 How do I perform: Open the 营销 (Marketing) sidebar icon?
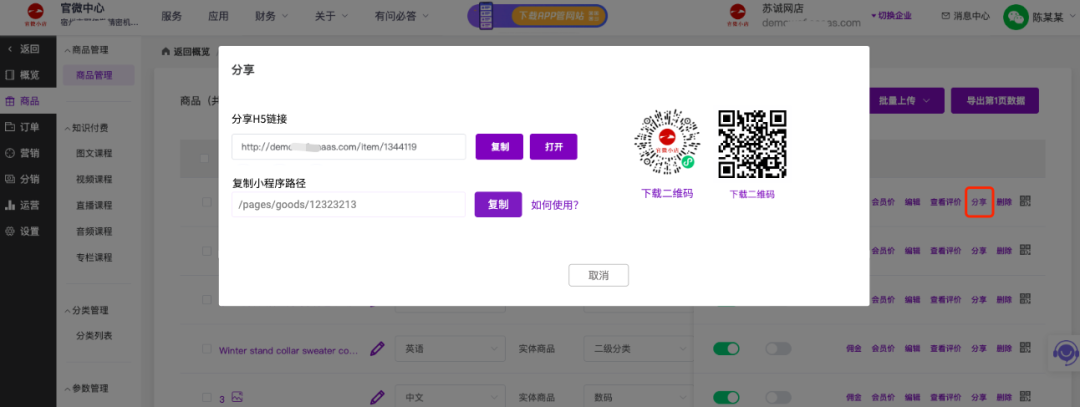point(11,153)
